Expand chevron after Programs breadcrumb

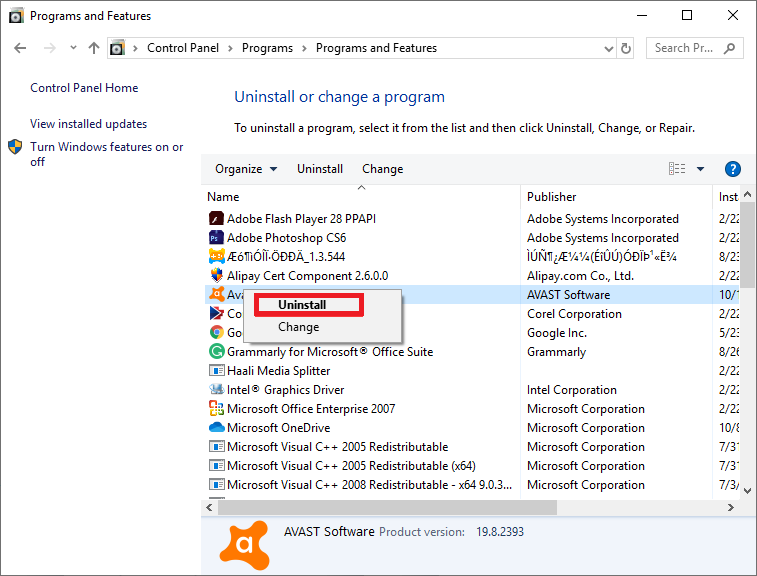pos(304,48)
